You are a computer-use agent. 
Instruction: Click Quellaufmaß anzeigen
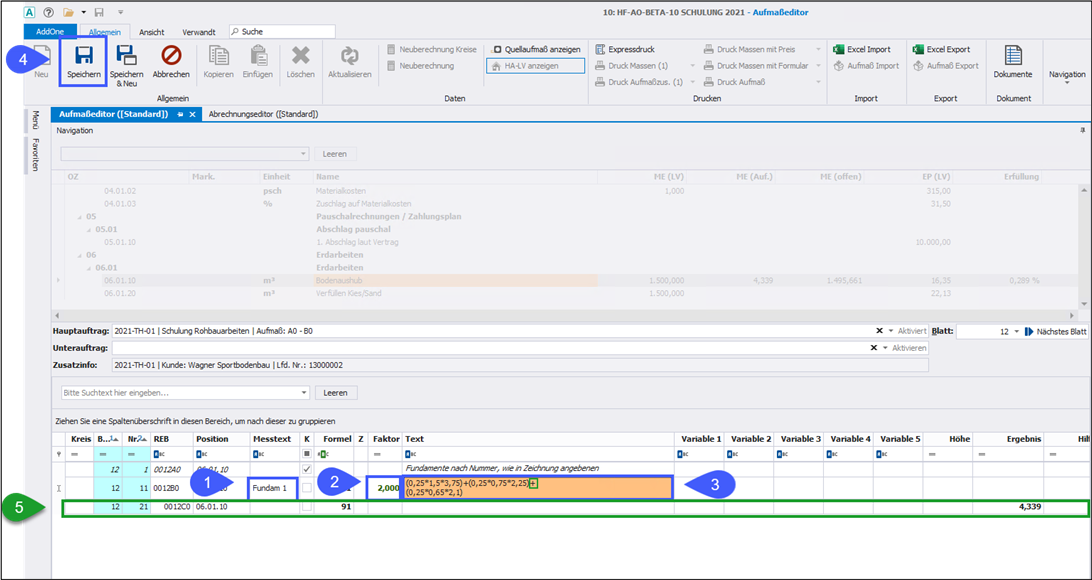tap(536, 49)
